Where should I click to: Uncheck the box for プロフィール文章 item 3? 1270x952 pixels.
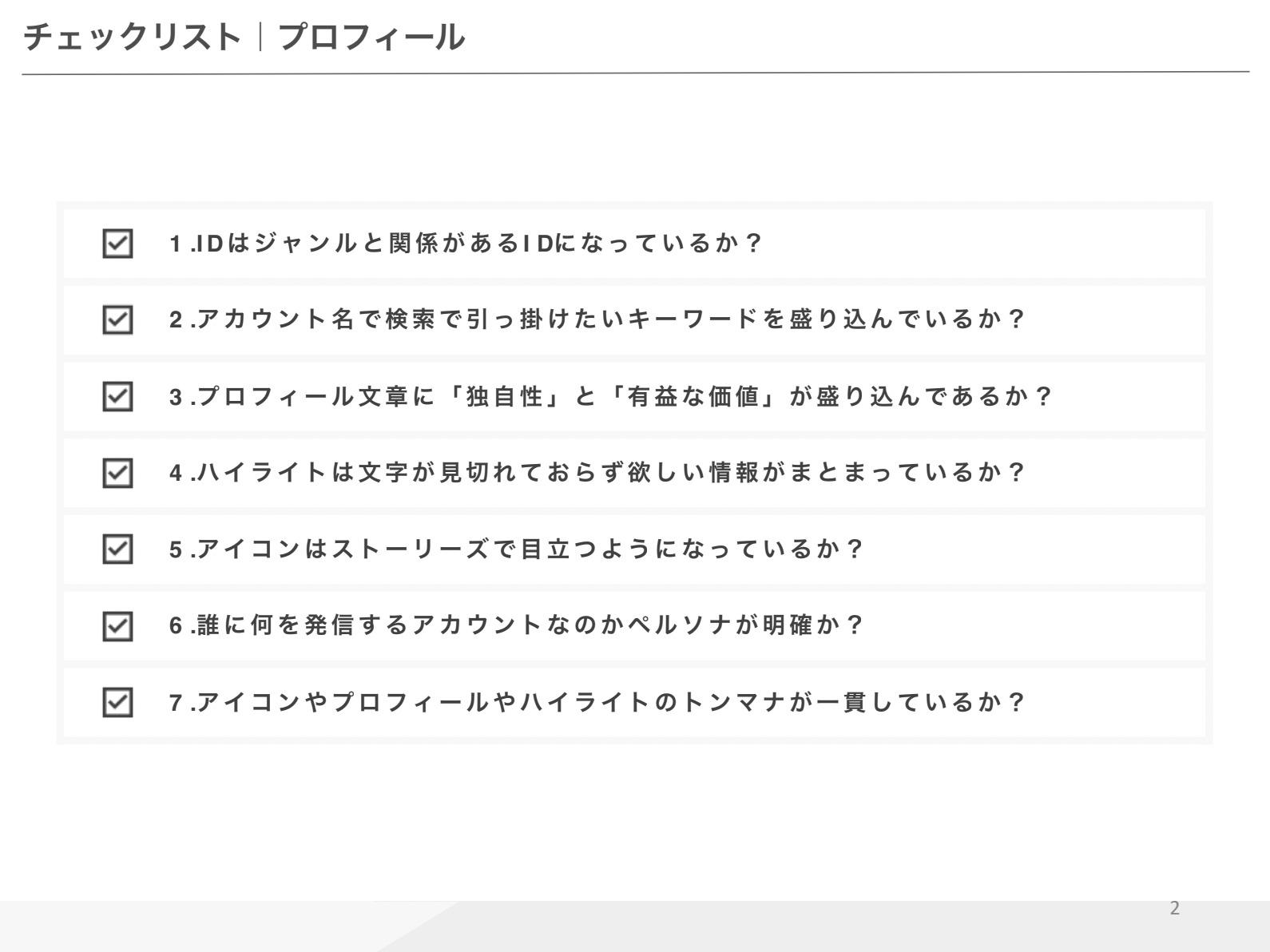pyautogui.click(x=117, y=396)
